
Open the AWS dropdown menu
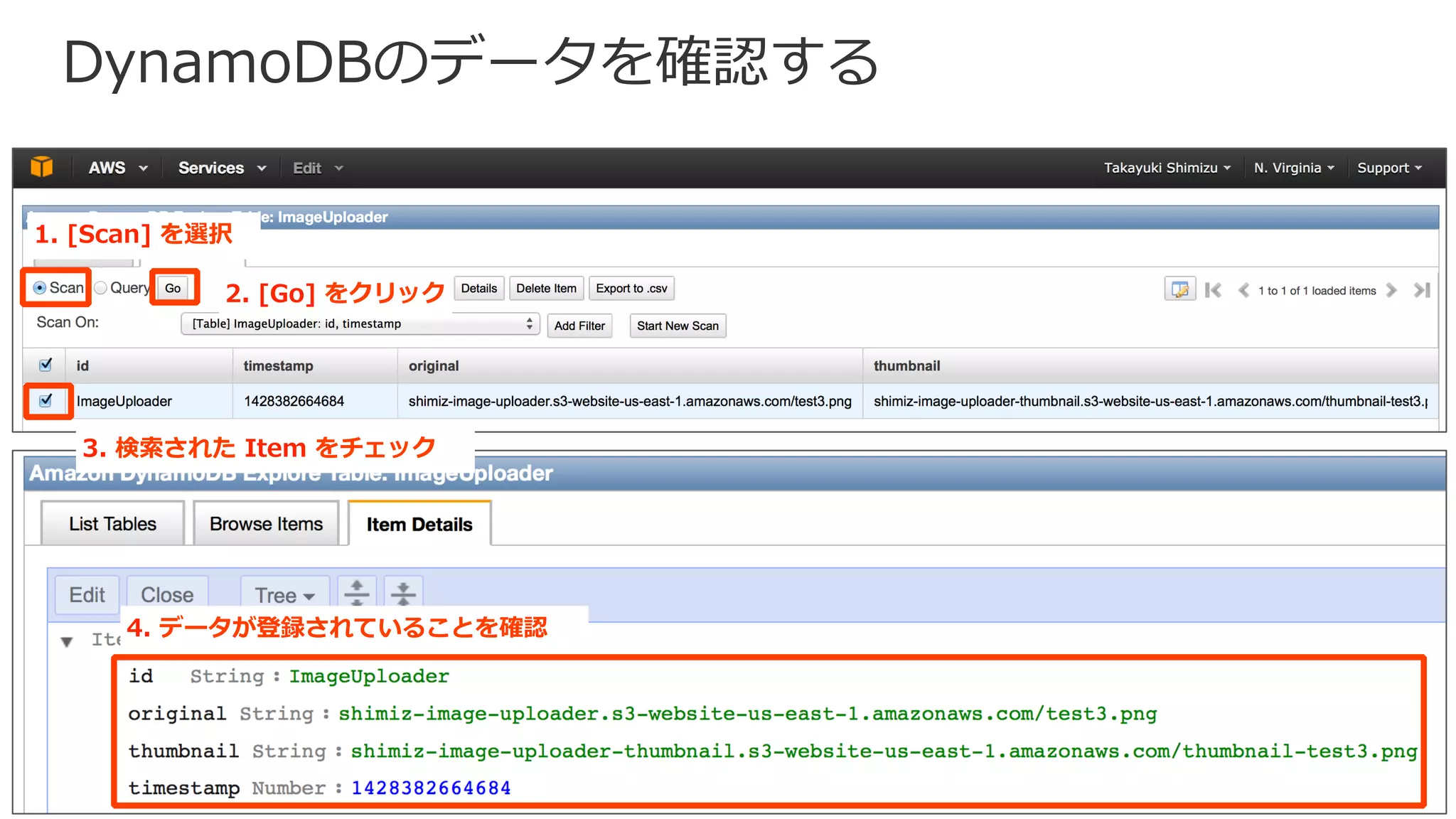[x=118, y=168]
